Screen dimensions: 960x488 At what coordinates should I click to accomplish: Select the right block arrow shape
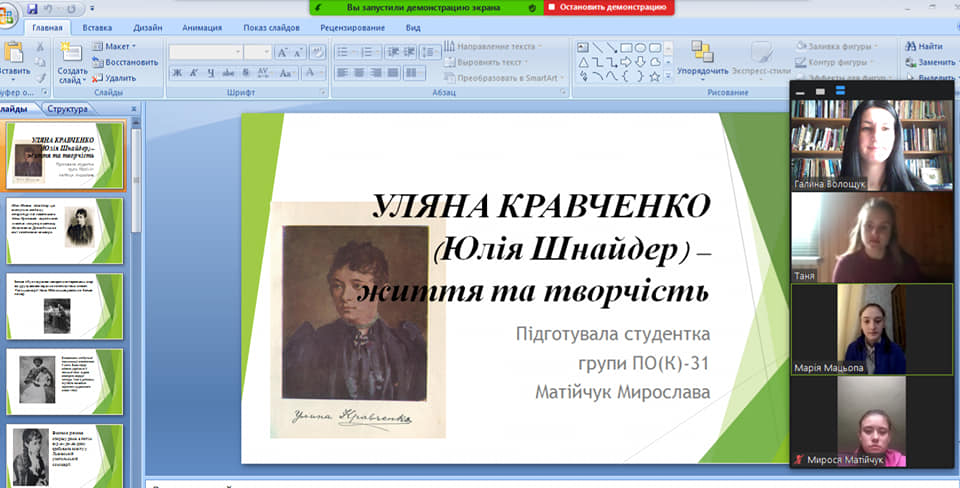[x=626, y=62]
